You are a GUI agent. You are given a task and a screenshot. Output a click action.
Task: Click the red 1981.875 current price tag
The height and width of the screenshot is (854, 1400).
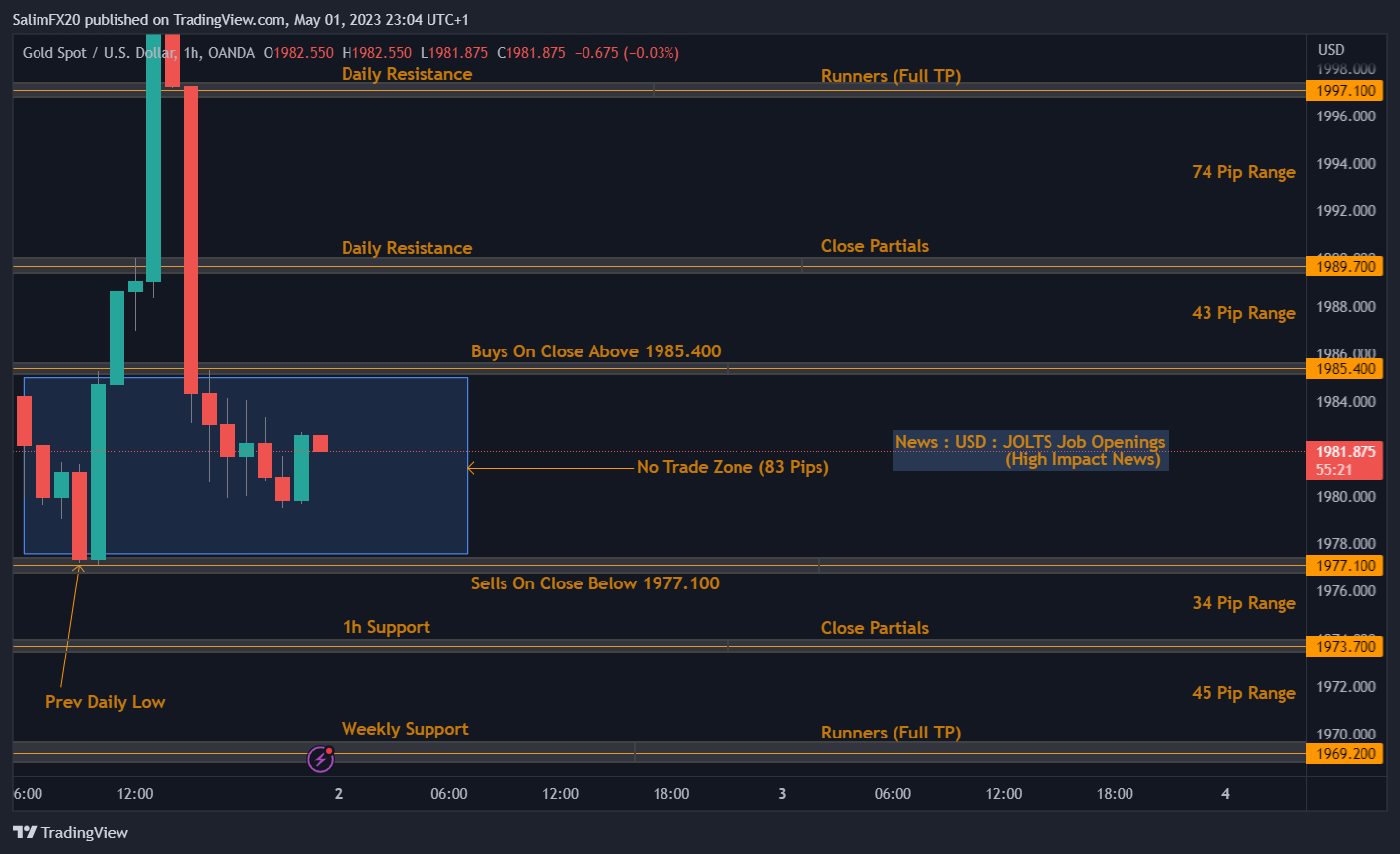[1345, 451]
